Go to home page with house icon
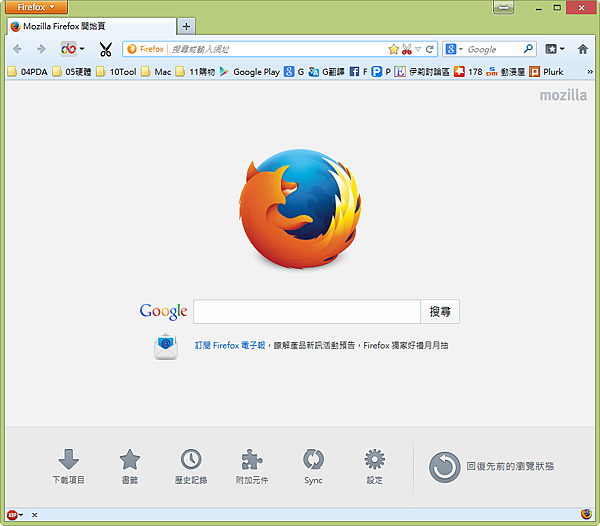Image resolution: width=600 pixels, height=526 pixels. [x=583, y=49]
